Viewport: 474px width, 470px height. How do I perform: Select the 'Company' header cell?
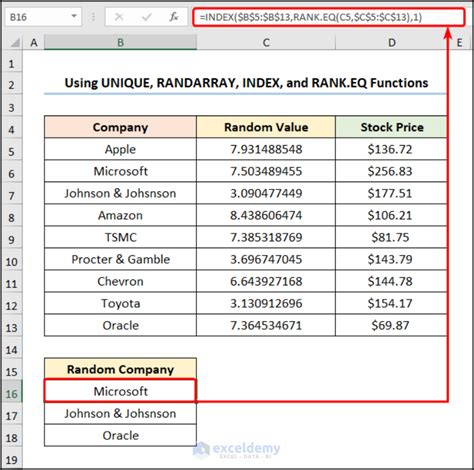(120, 127)
